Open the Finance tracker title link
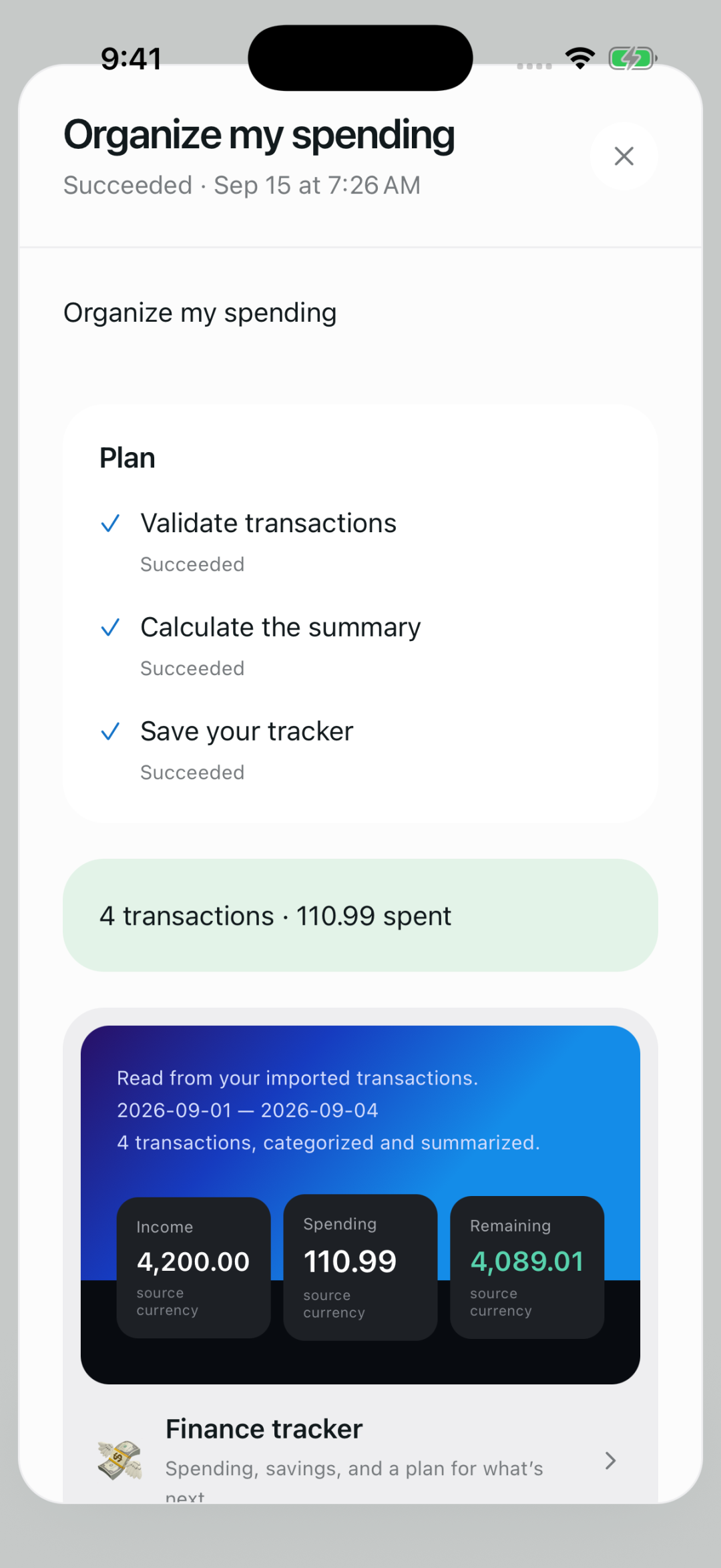 pos(264,1429)
